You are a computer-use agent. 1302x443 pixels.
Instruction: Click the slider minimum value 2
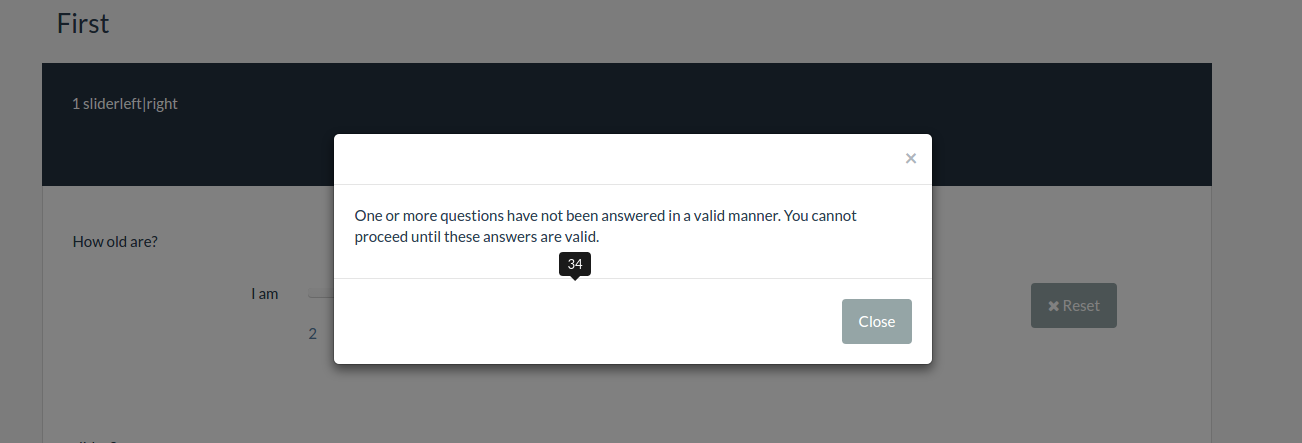coord(313,334)
